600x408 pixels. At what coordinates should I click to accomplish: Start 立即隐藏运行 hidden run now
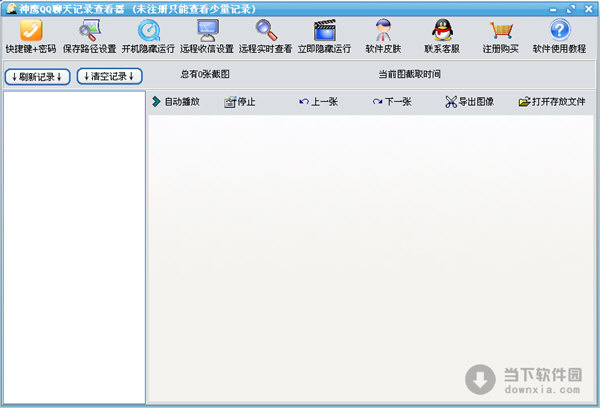click(324, 37)
